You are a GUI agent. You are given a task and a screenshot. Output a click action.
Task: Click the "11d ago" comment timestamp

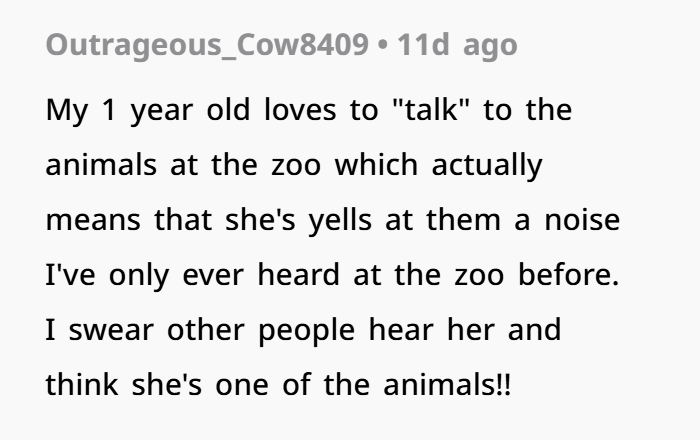point(457,46)
